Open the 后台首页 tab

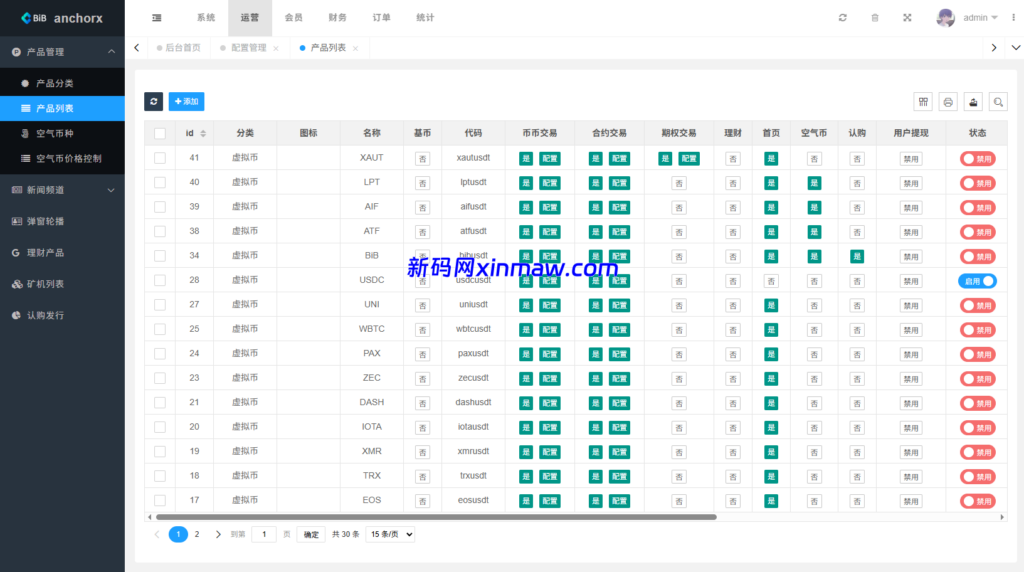tap(178, 48)
